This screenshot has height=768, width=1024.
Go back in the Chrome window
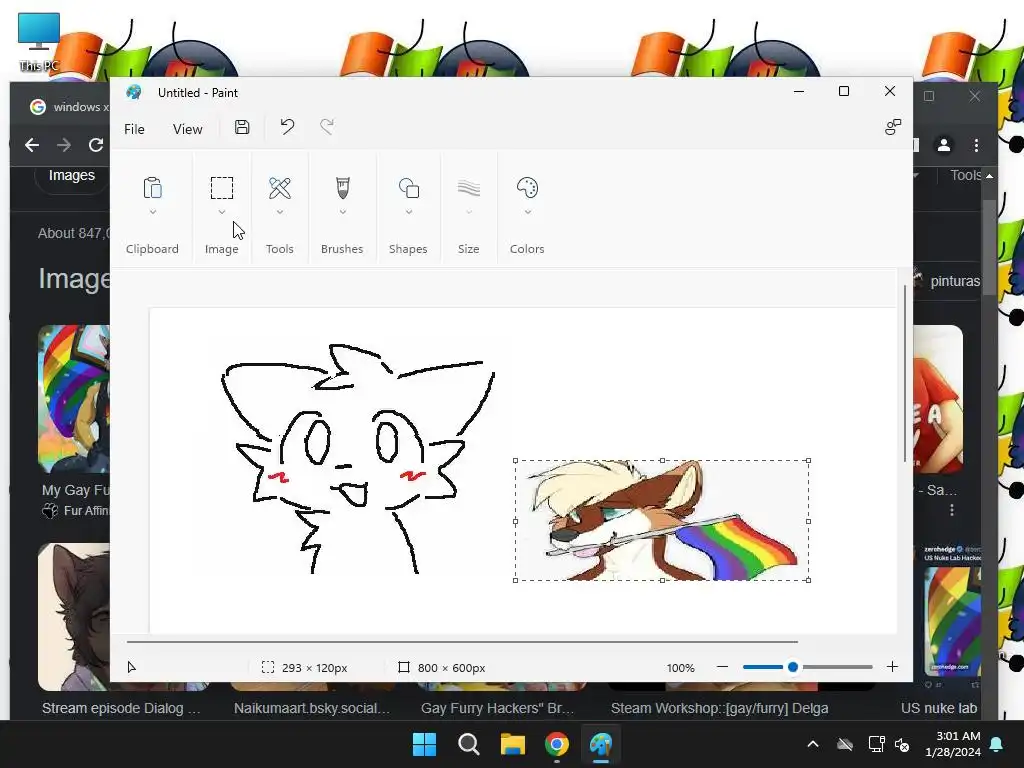pos(32,145)
